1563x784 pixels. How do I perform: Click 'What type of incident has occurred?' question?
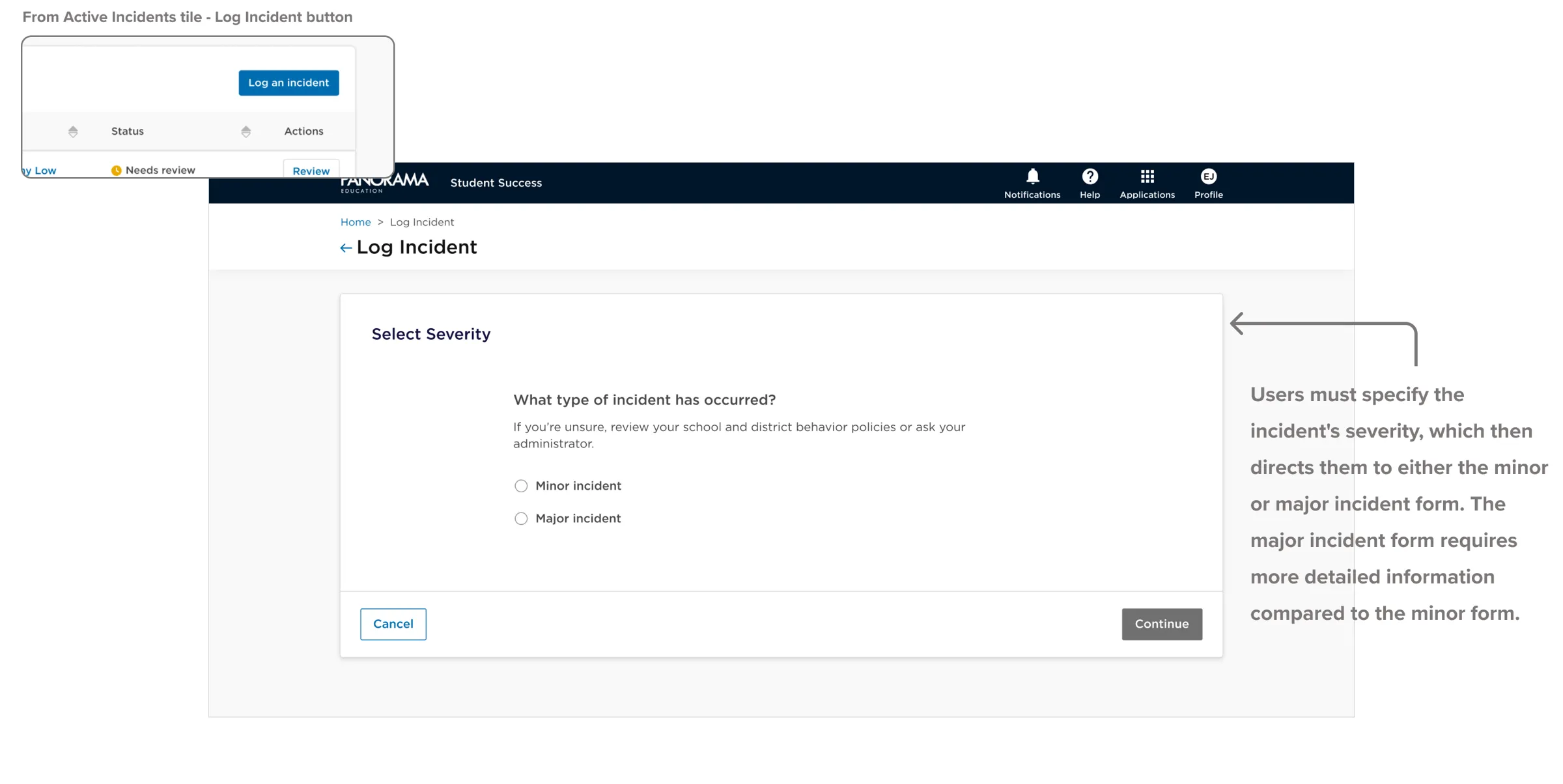644,400
